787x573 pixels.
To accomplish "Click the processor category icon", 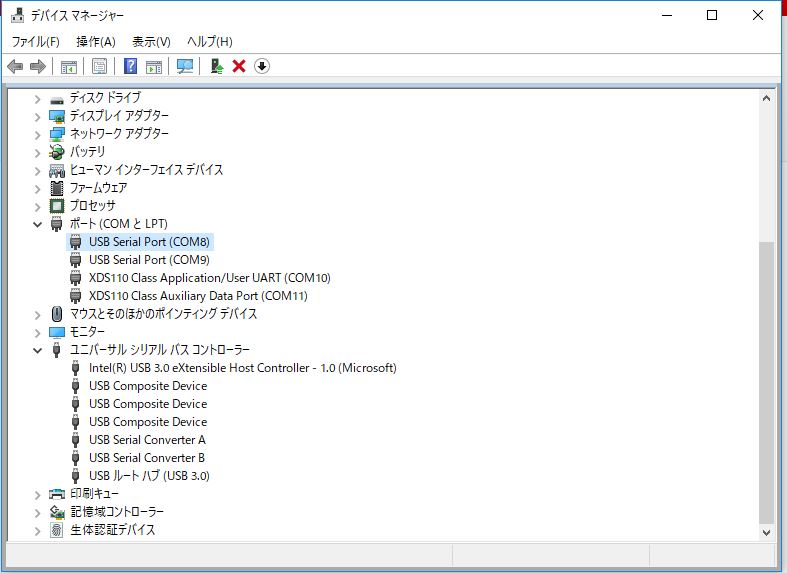I will [57, 206].
